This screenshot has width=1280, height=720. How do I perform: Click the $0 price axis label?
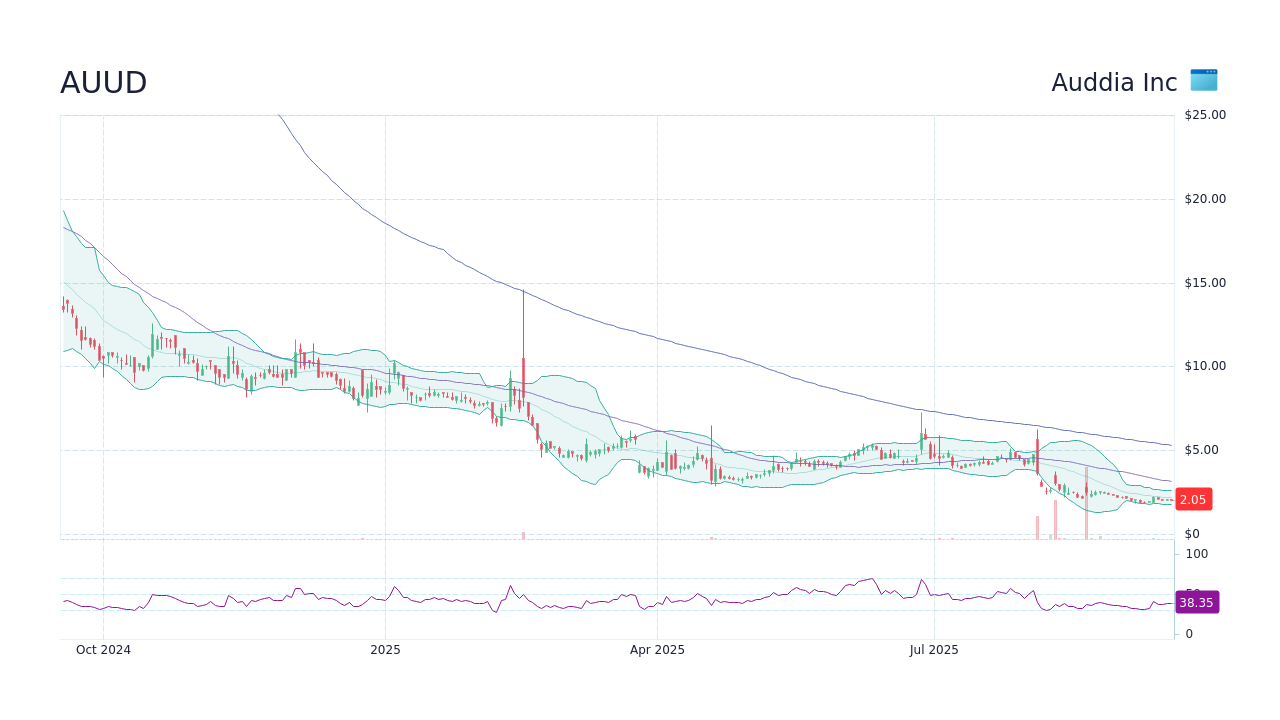point(1192,534)
